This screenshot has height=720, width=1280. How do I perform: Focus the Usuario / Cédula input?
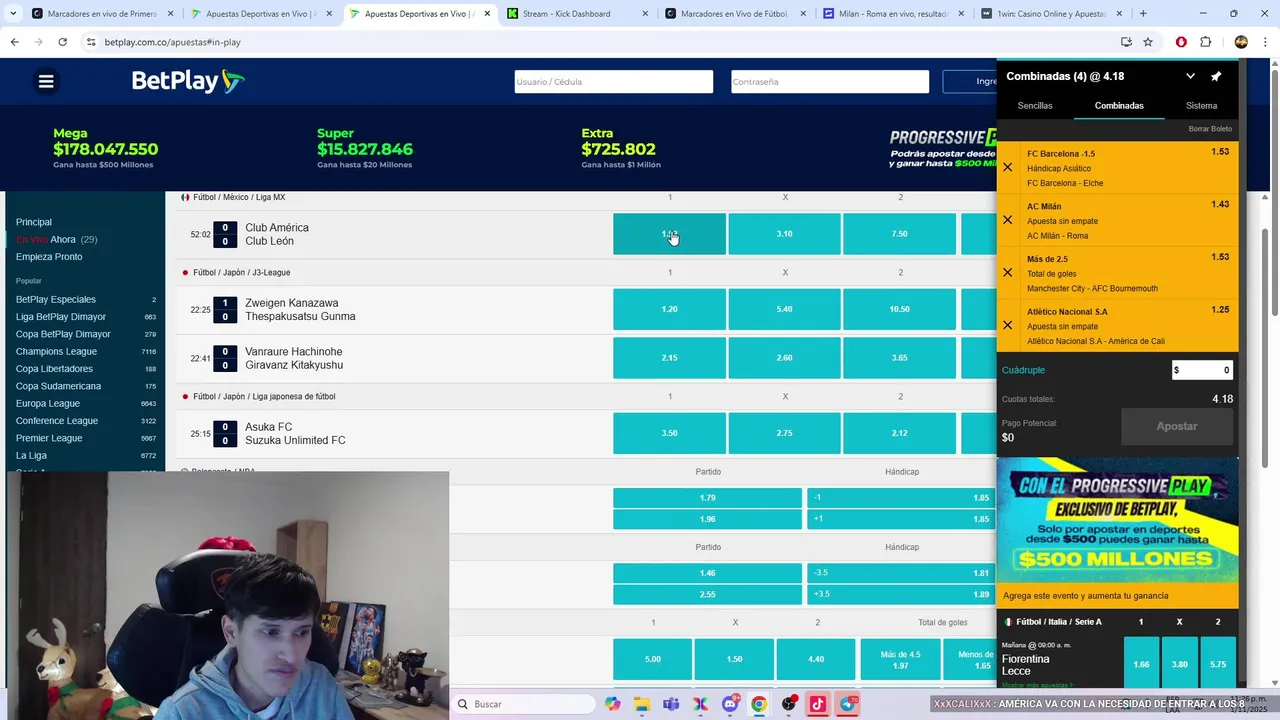(x=614, y=82)
